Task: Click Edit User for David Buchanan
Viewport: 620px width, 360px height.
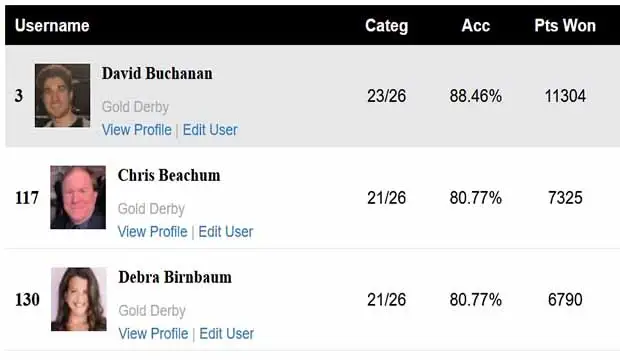Action: tap(210, 130)
